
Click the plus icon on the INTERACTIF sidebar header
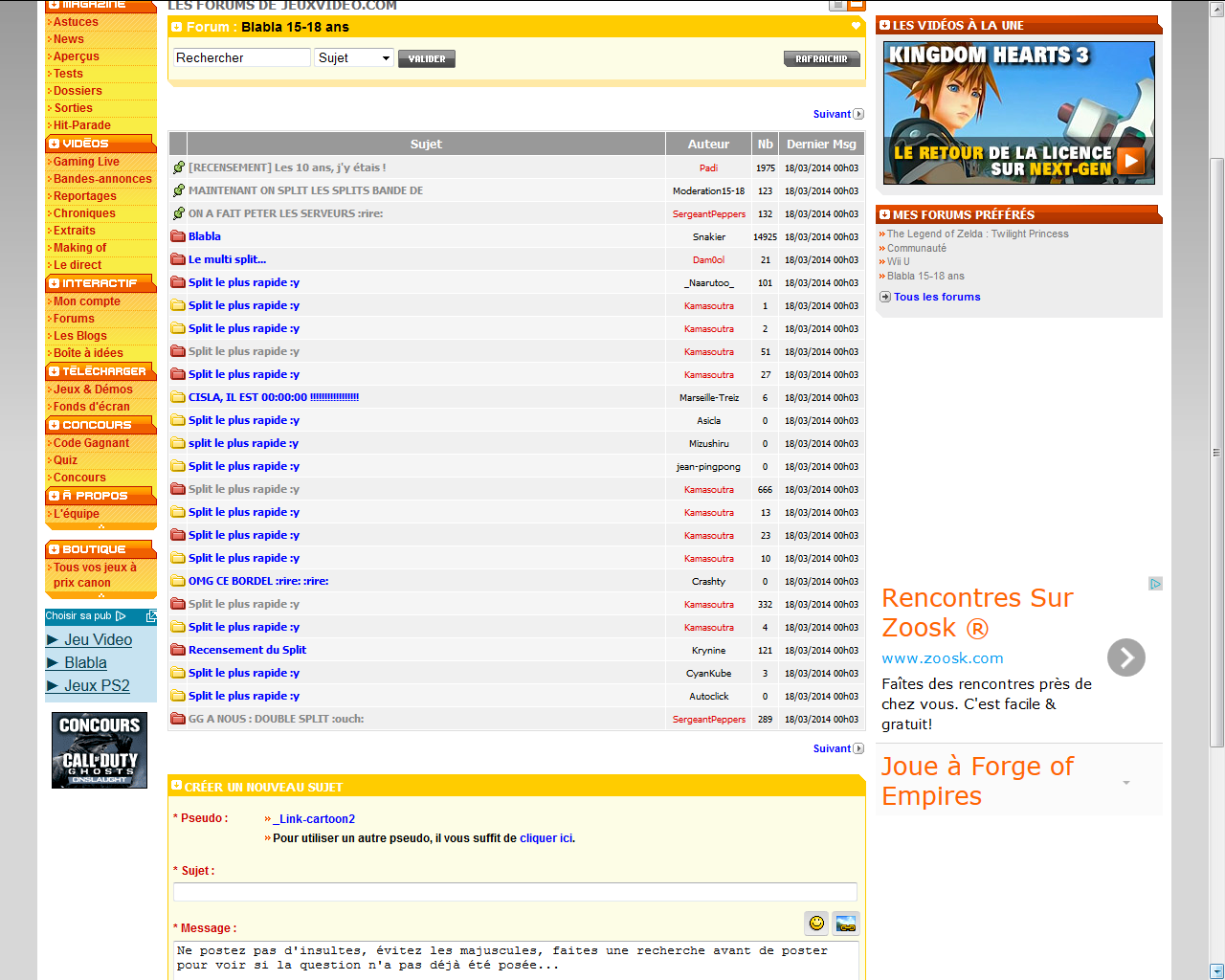click(54, 283)
